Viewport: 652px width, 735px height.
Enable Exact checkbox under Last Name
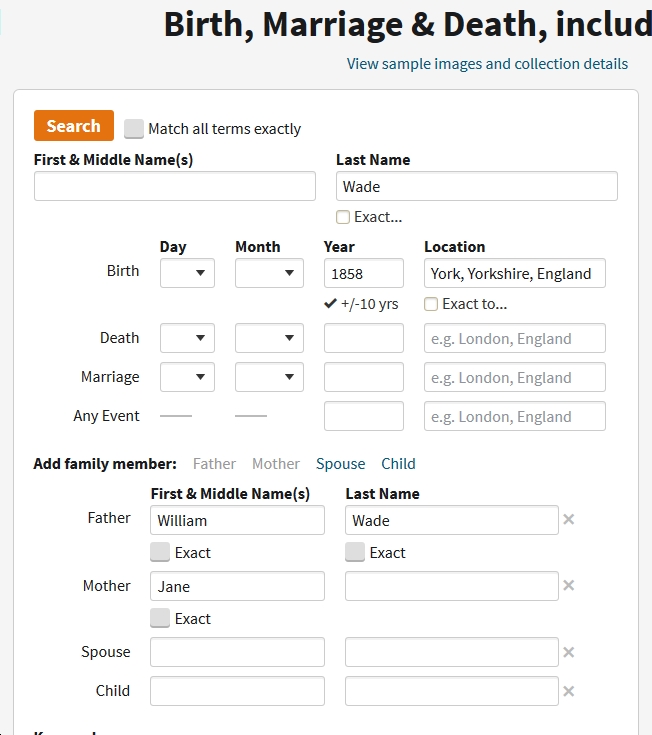point(343,217)
